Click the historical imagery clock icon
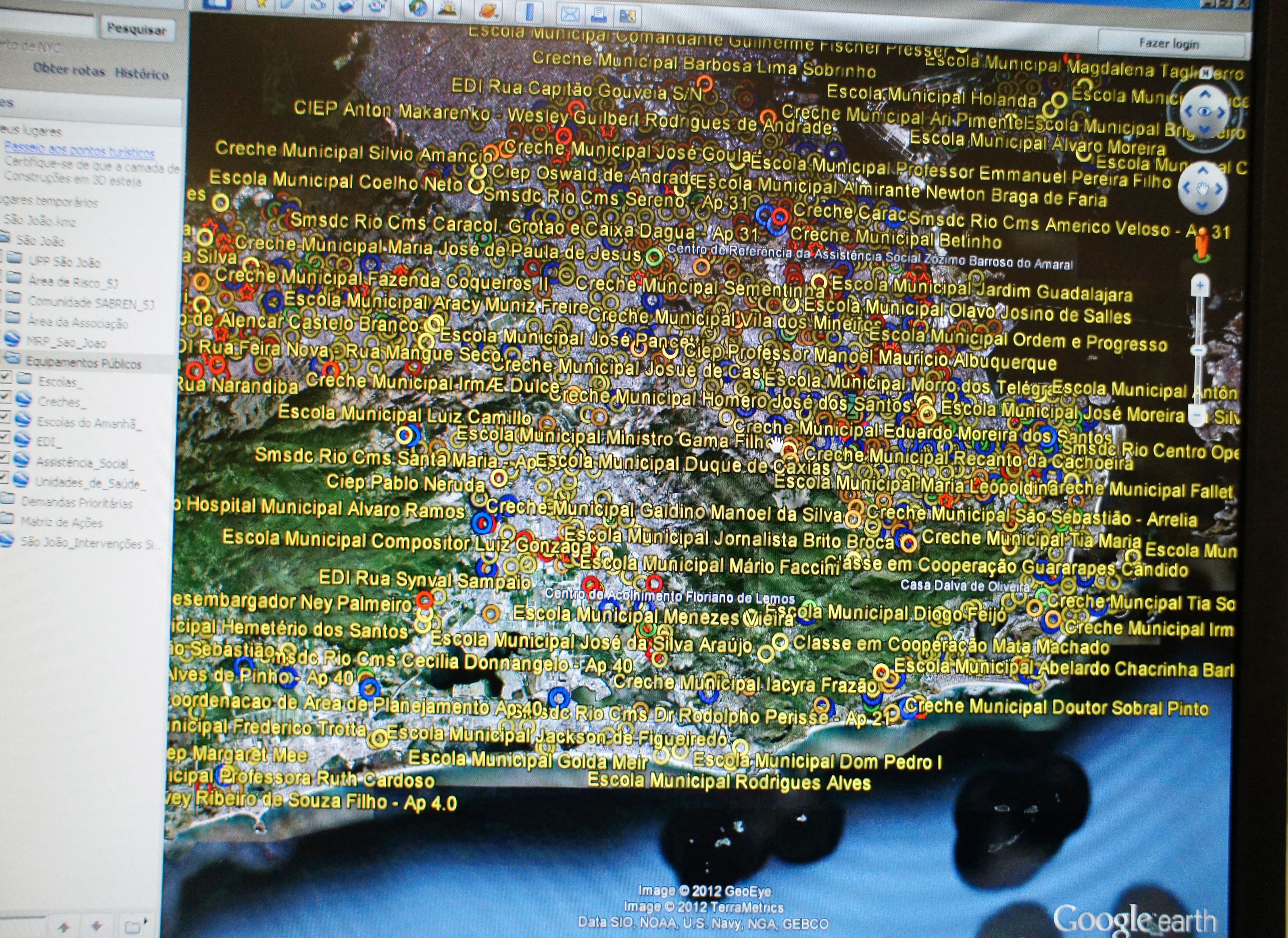The height and width of the screenshot is (938, 1288). [418, 9]
